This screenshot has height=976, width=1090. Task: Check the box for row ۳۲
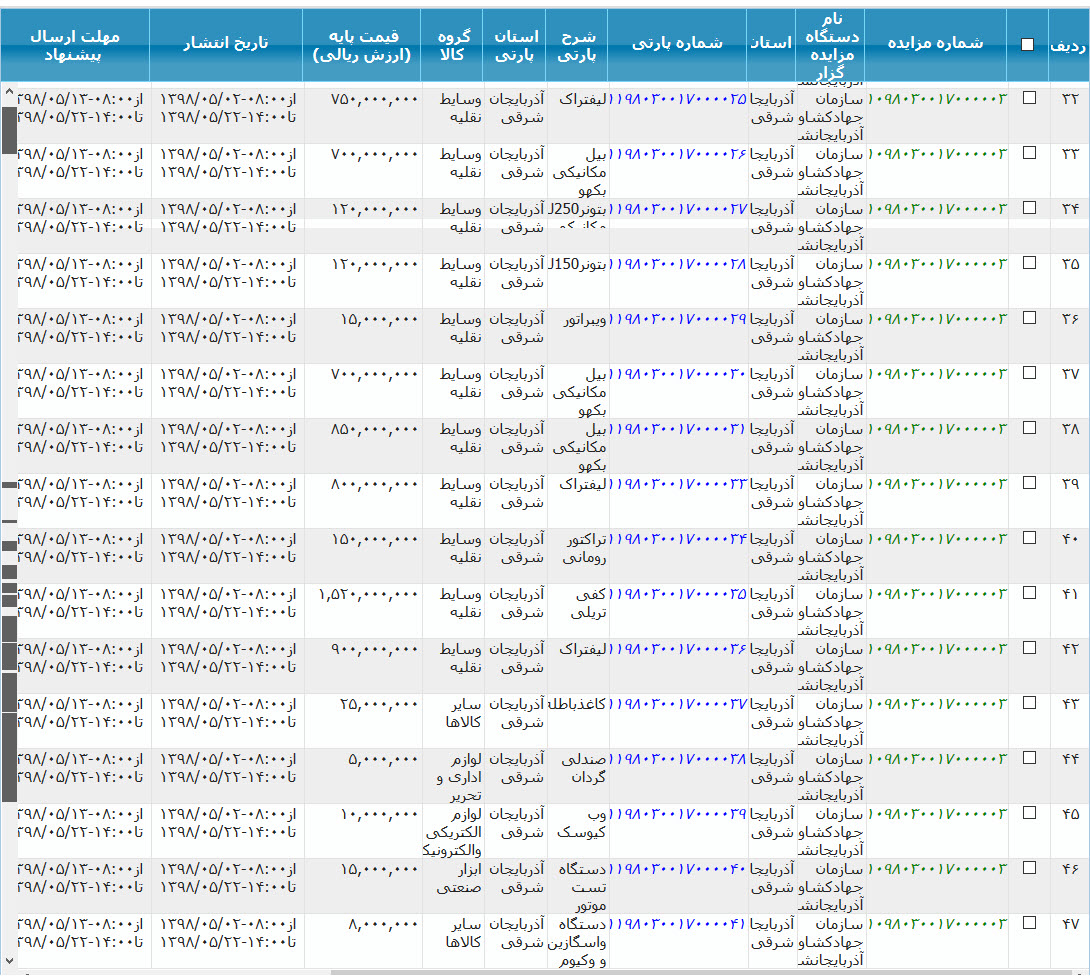tap(1029, 98)
